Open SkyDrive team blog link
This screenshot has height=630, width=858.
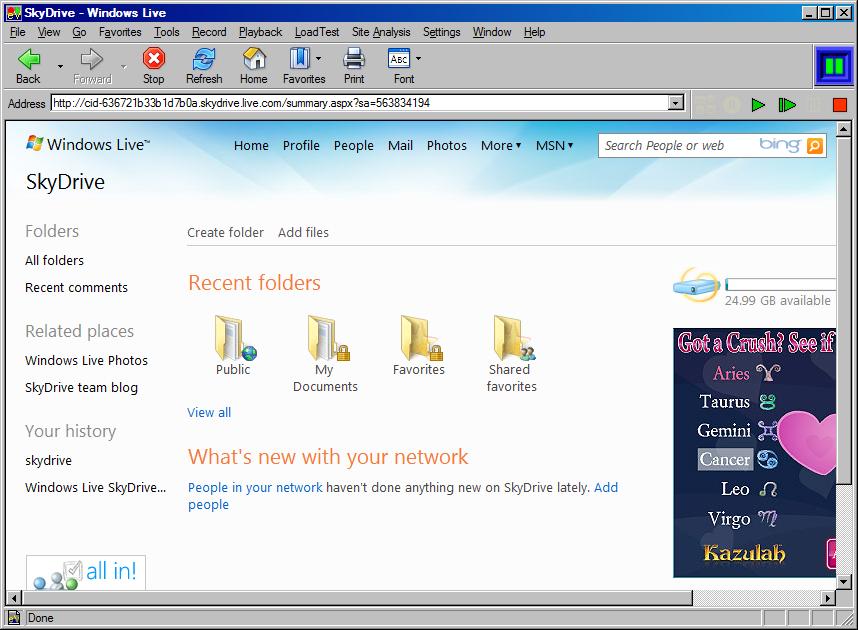(x=82, y=388)
